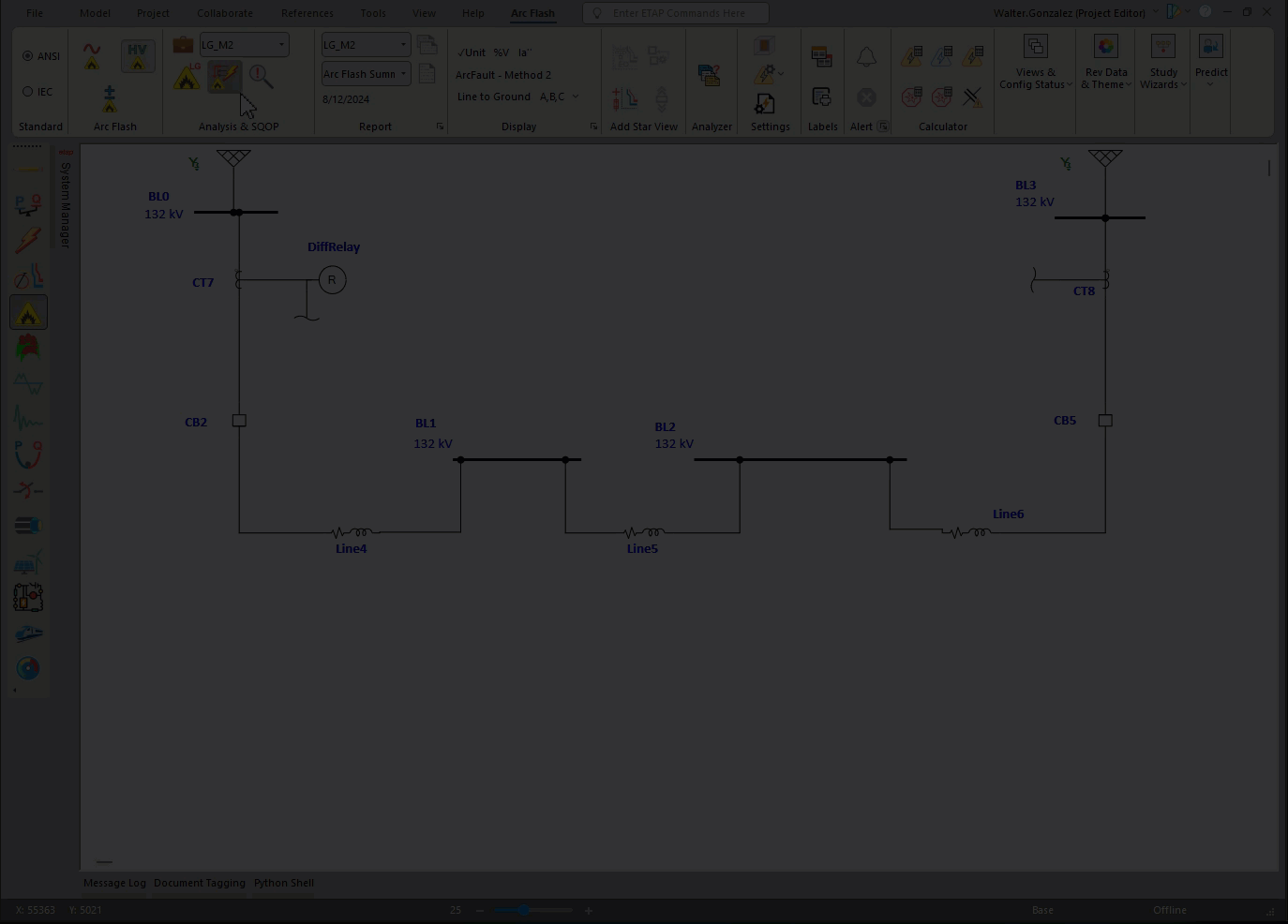Switch to the Project ribbon tab

point(152,12)
